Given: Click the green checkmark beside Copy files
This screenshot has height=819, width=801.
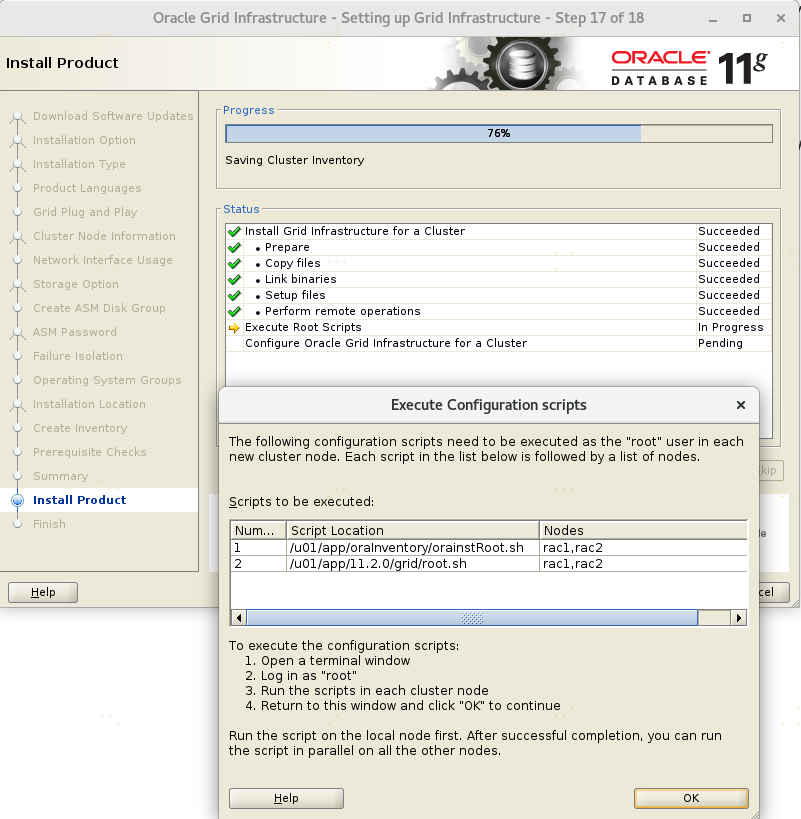Looking at the screenshot, I should 234,263.
